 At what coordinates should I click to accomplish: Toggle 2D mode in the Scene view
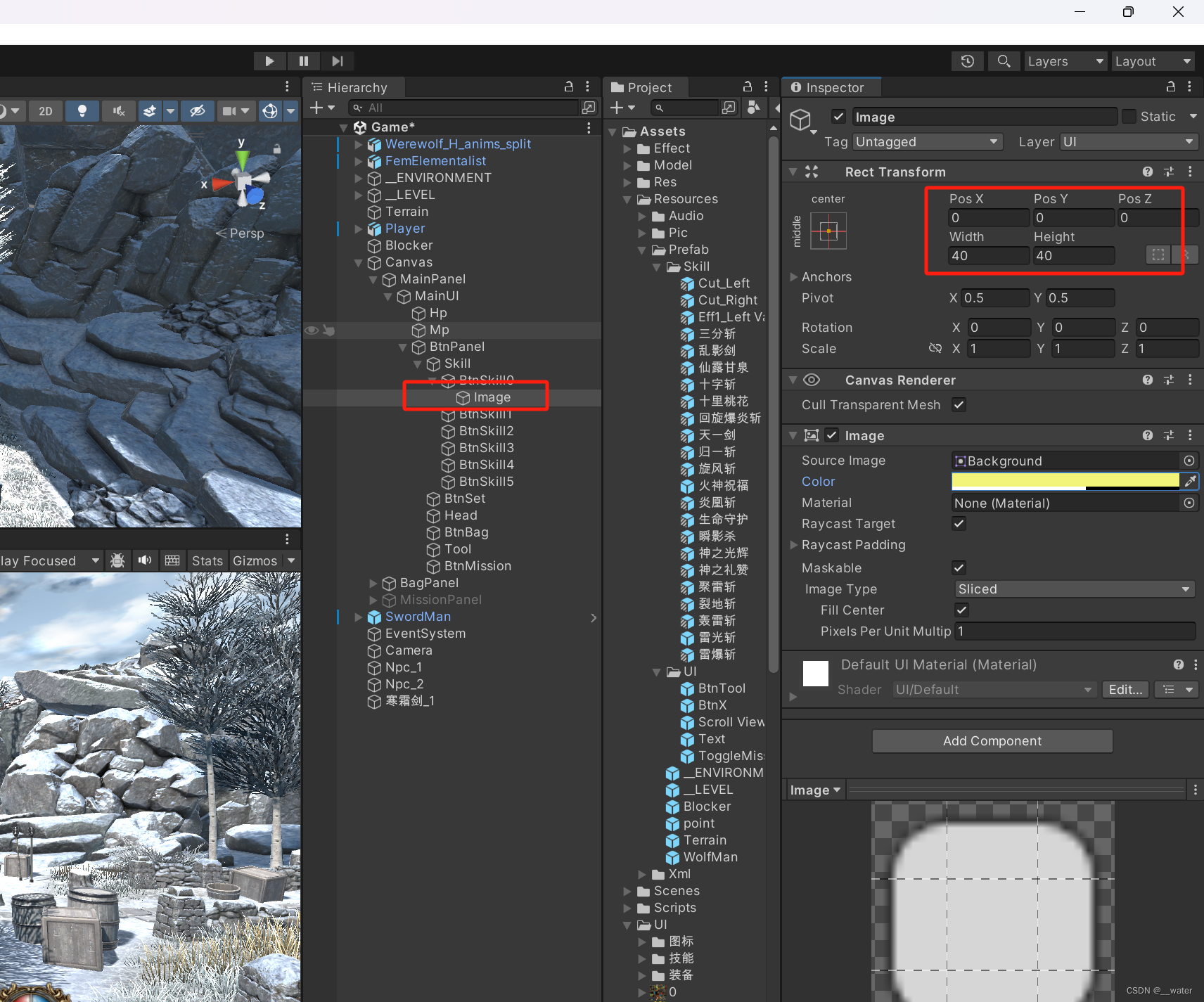[x=46, y=110]
